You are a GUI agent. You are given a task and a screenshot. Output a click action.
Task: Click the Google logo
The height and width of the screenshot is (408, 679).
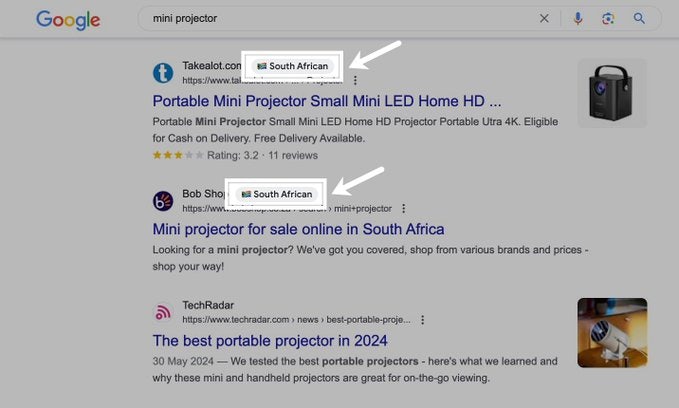pos(68,19)
